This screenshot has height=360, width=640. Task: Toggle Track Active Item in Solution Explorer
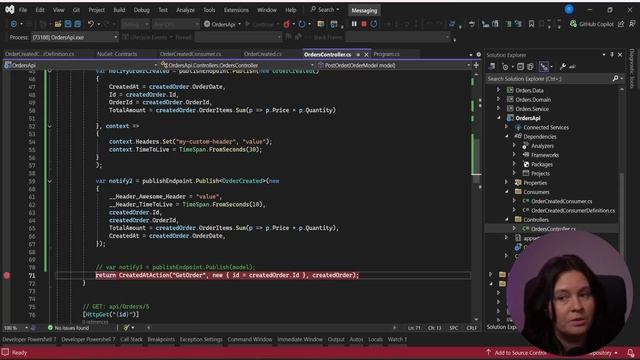point(544,66)
